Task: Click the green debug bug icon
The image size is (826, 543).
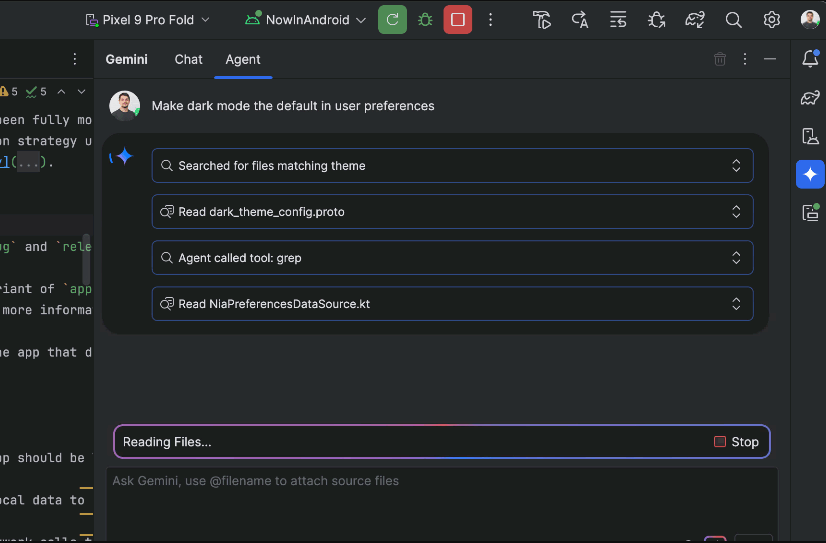Action: coord(425,20)
